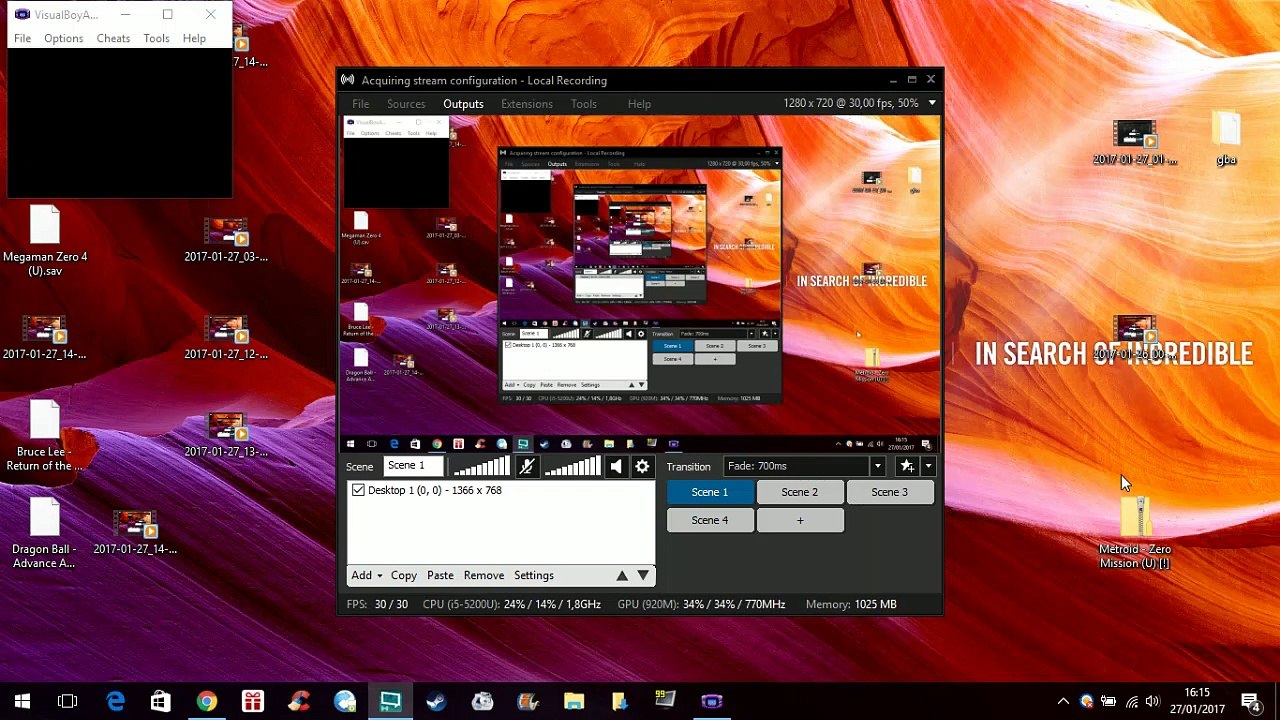The height and width of the screenshot is (720, 1280).
Task: Mute the speaker audio in XSplit
Action: 616,467
